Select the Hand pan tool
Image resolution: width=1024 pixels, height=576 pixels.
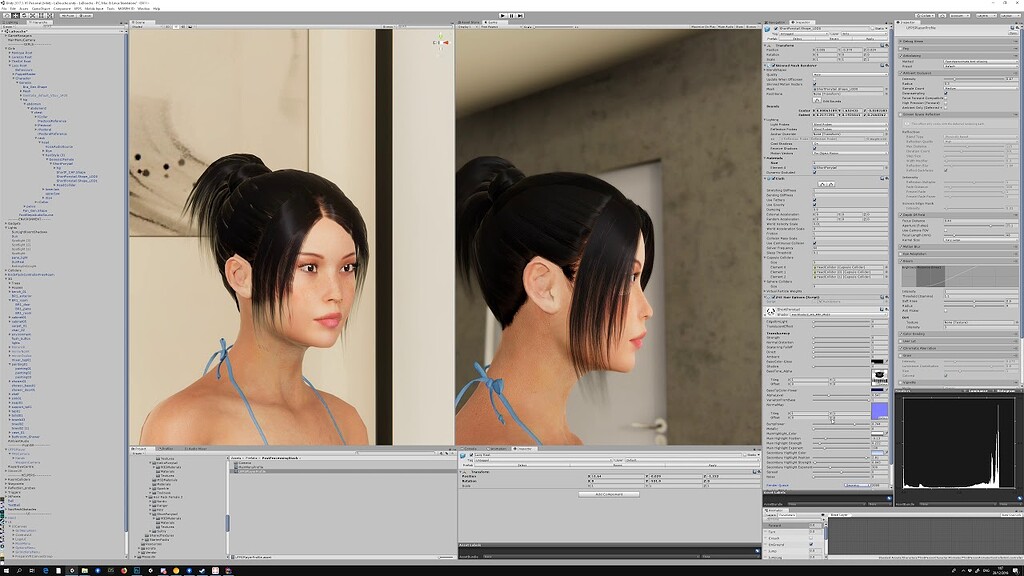(x=6, y=16)
